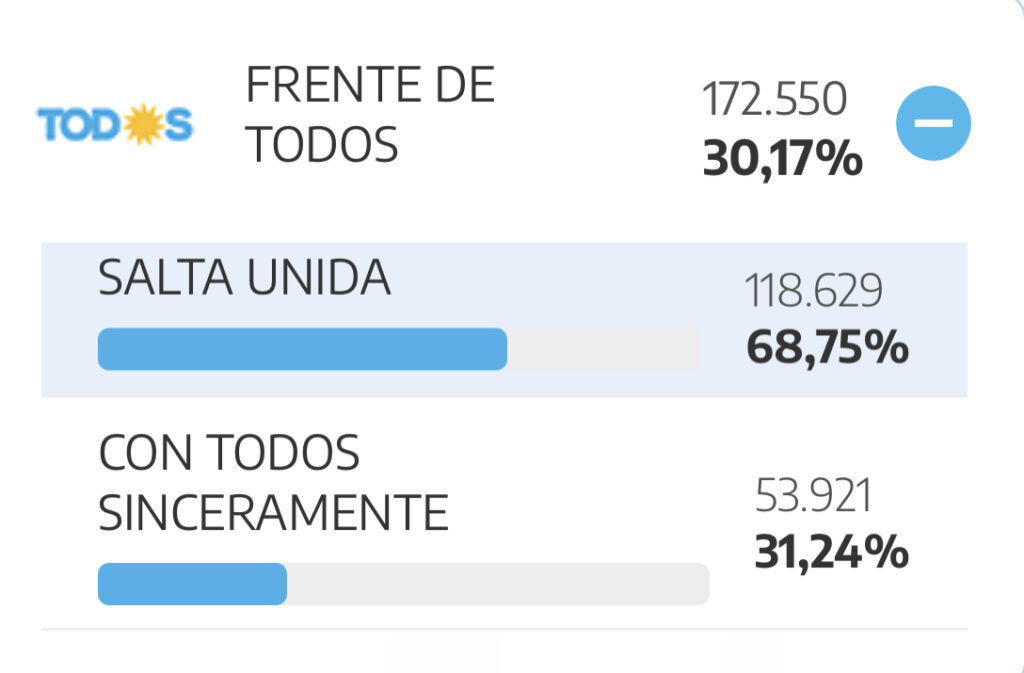The image size is (1024, 673).
Task: Click the filled part of Salta Unida bar
Action: pyautogui.click(x=302, y=349)
